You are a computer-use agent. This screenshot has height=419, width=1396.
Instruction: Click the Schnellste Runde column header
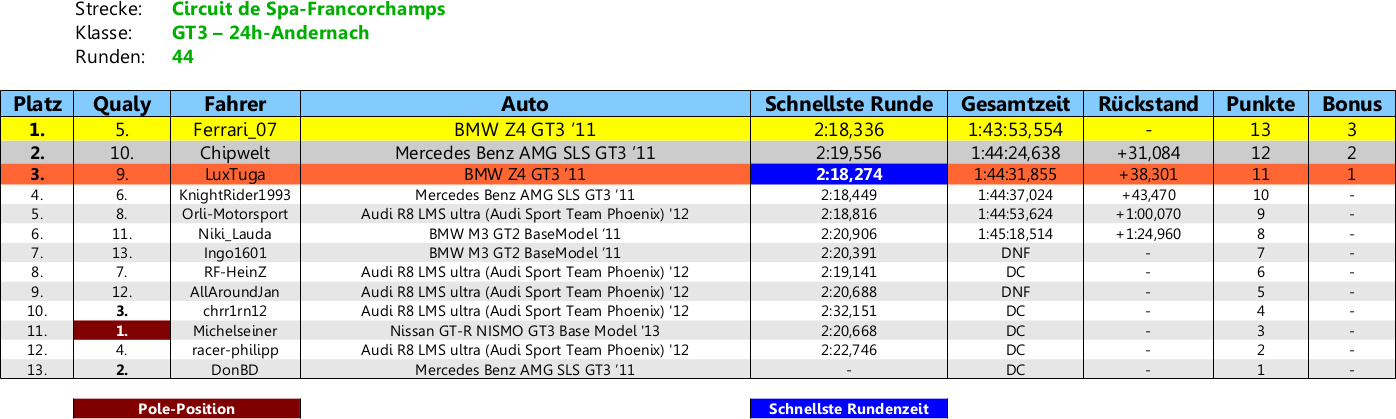[849, 104]
